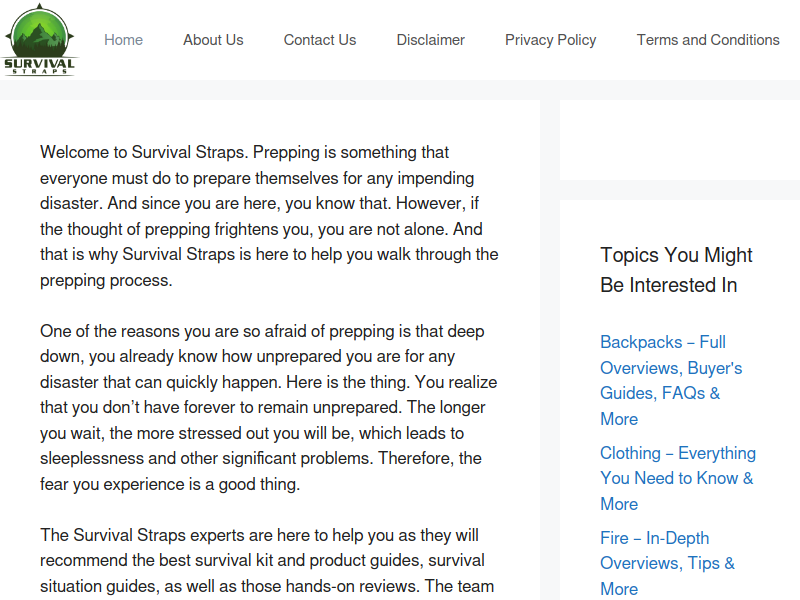Click the Survival Straps logo
The image size is (800, 600).
click(39, 40)
